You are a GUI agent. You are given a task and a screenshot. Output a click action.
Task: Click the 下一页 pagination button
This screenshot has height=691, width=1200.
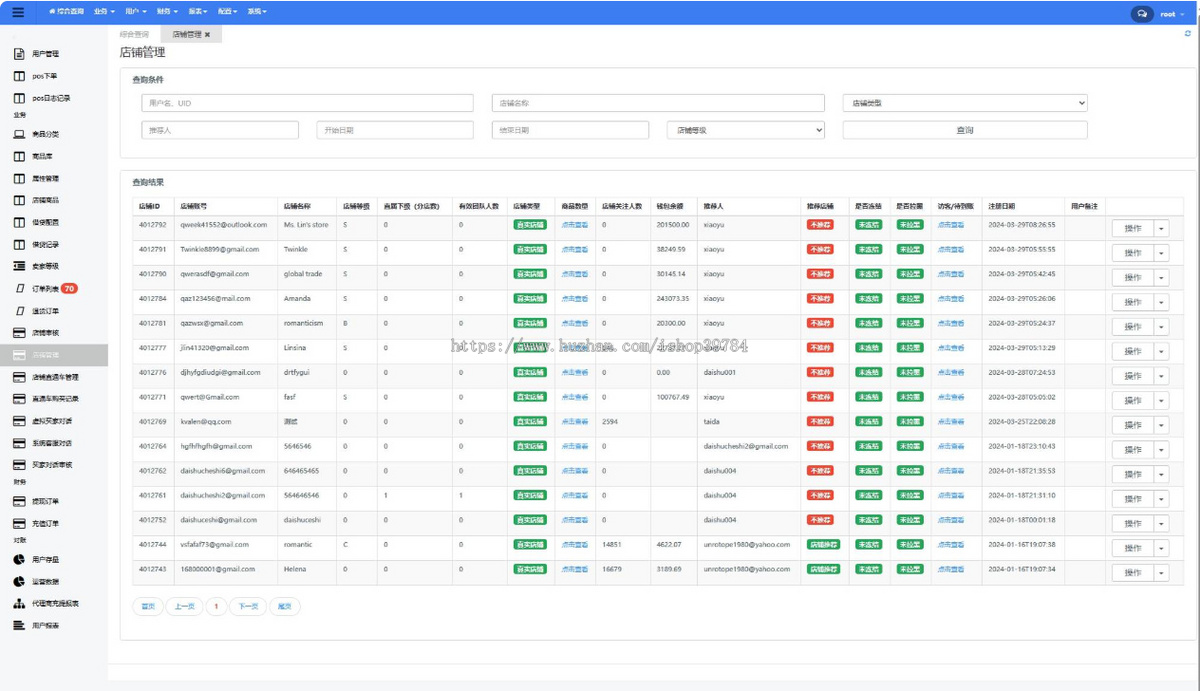(x=247, y=606)
